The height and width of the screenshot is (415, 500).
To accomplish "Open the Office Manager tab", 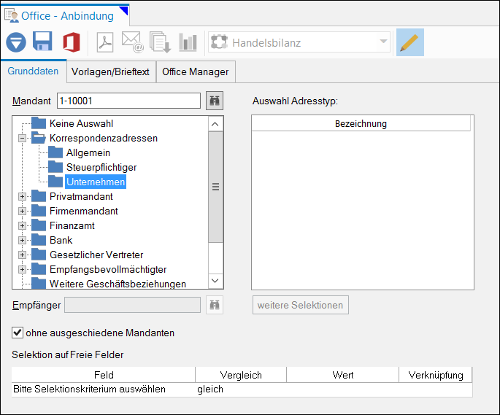I will pyautogui.click(x=196, y=72).
